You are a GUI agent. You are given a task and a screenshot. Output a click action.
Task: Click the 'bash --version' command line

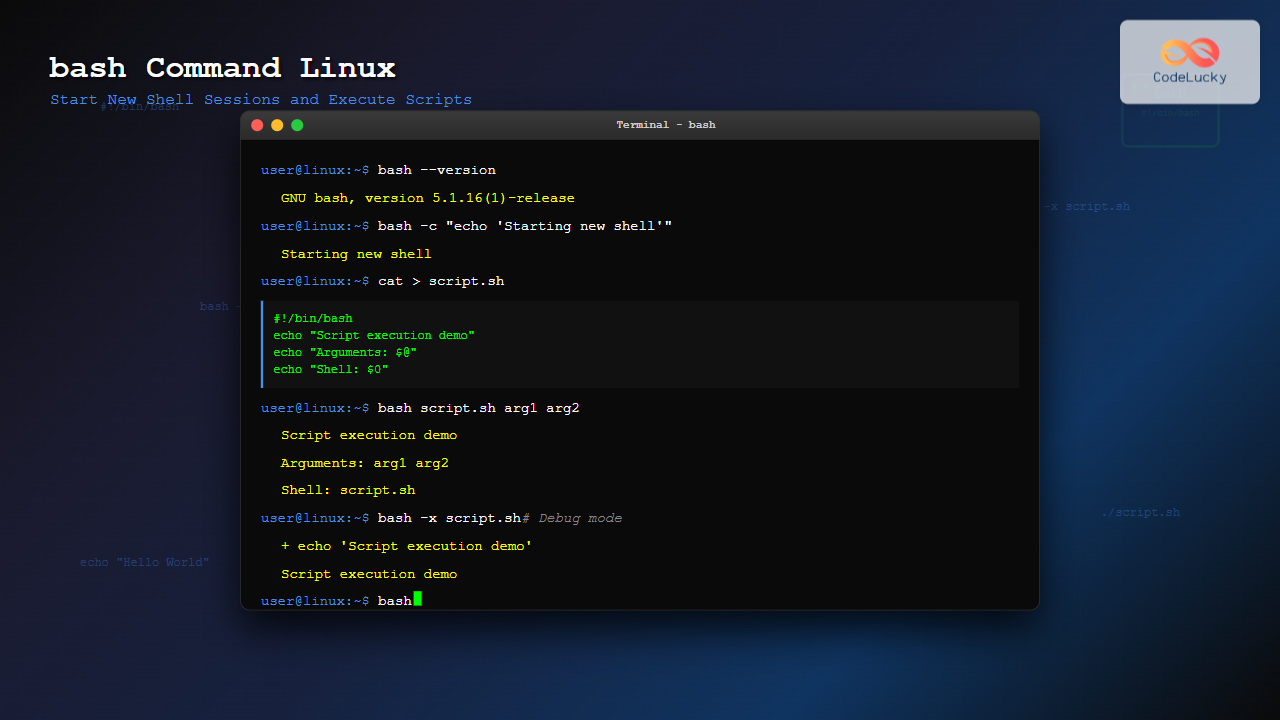click(436, 170)
